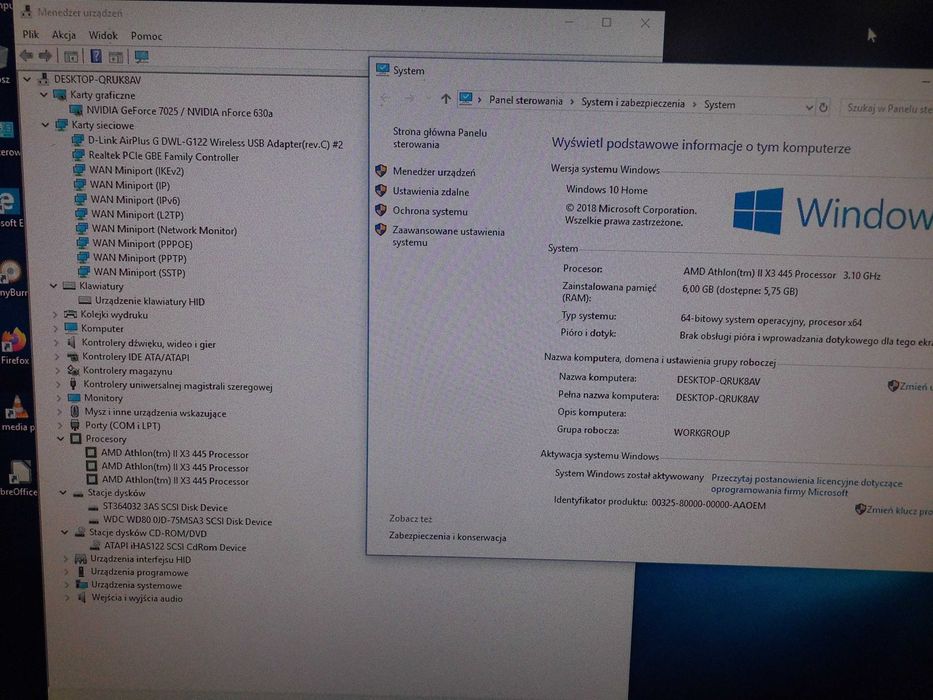Image resolution: width=933 pixels, height=700 pixels.
Task: Collapse the Procesory tree node
Action: [x=61, y=439]
